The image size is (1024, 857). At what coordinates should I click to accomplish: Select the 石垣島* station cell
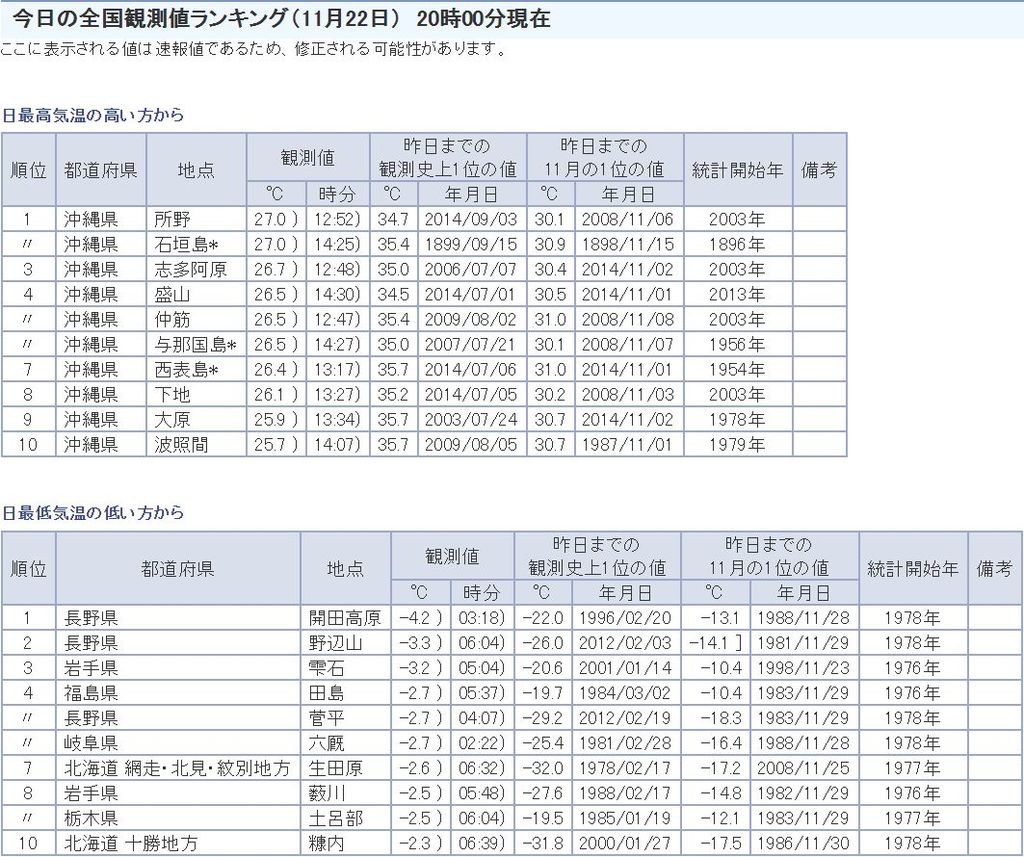pyautogui.click(x=197, y=244)
